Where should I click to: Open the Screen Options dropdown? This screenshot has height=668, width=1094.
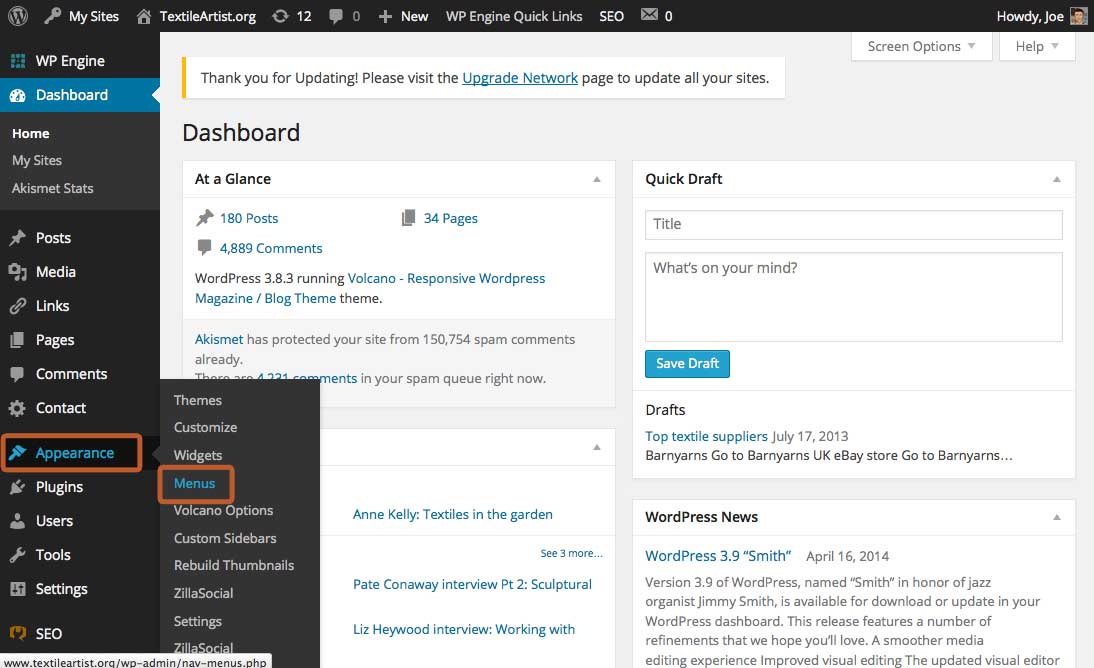(921, 47)
